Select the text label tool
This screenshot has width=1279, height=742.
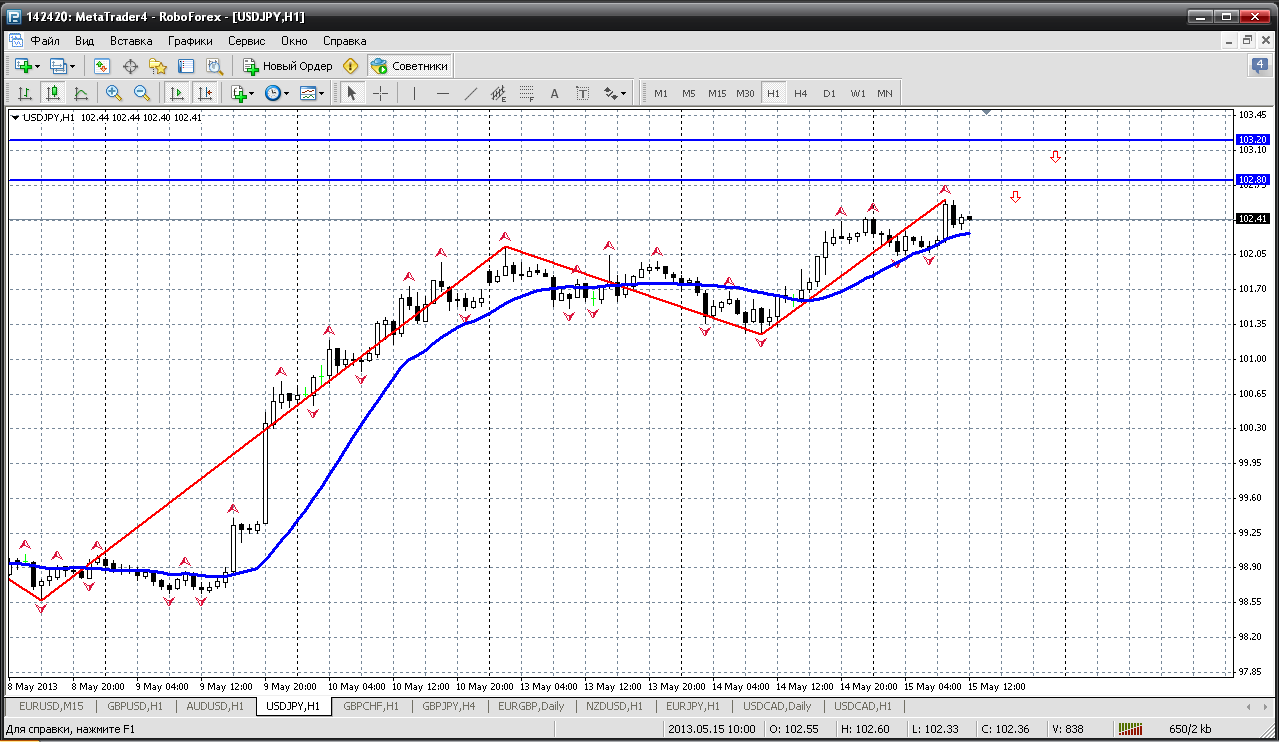pos(583,93)
